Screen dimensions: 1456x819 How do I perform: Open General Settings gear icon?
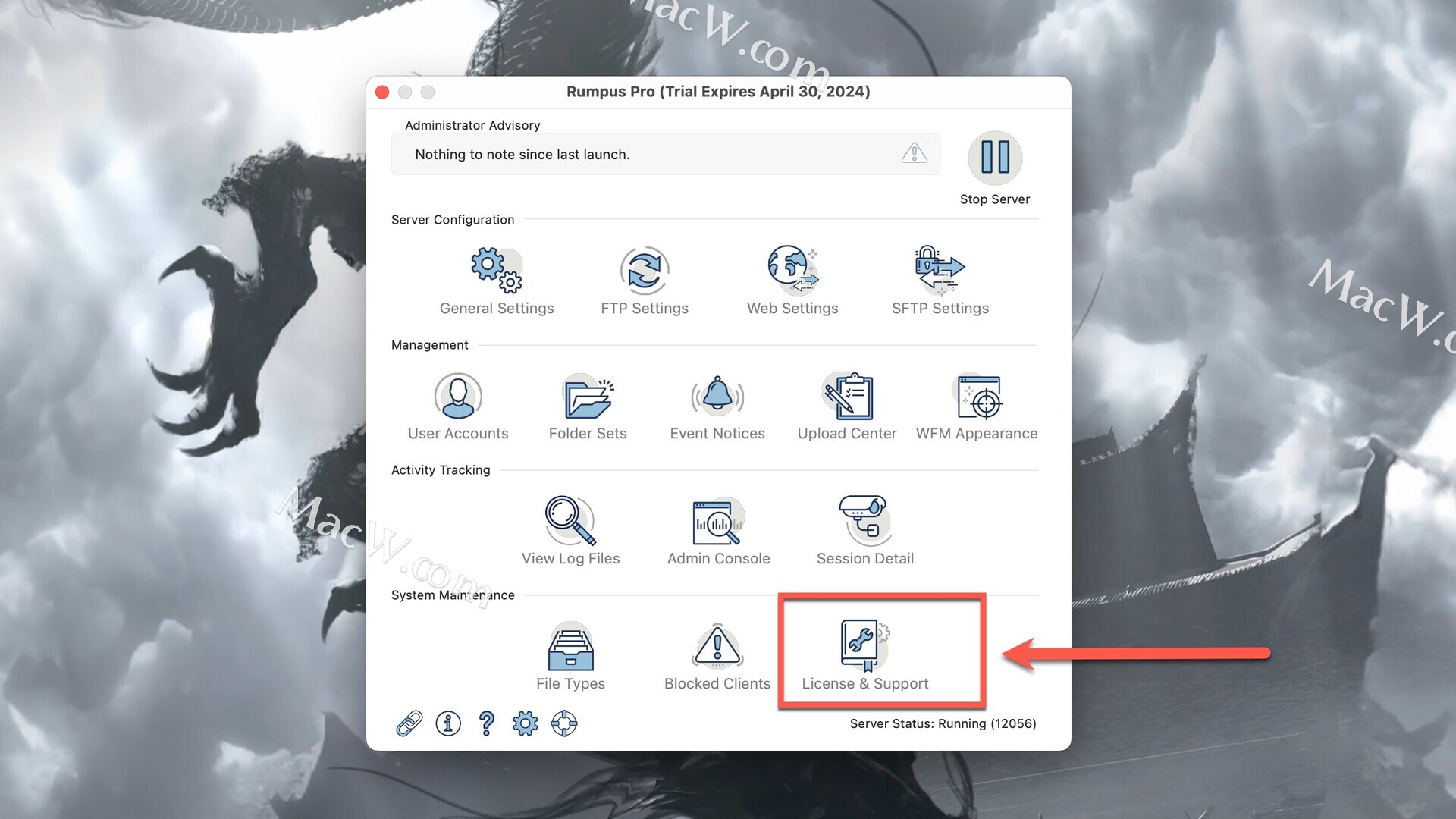pos(497,270)
